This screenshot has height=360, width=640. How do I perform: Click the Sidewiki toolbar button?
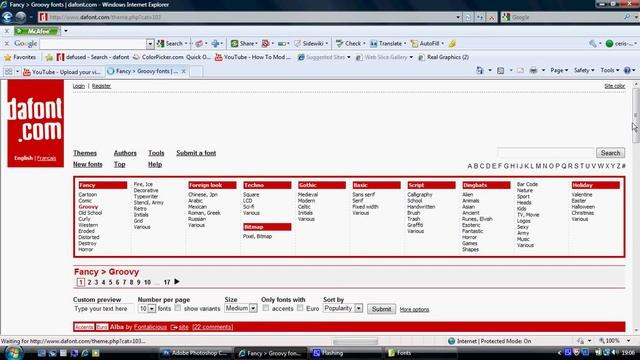(311, 43)
